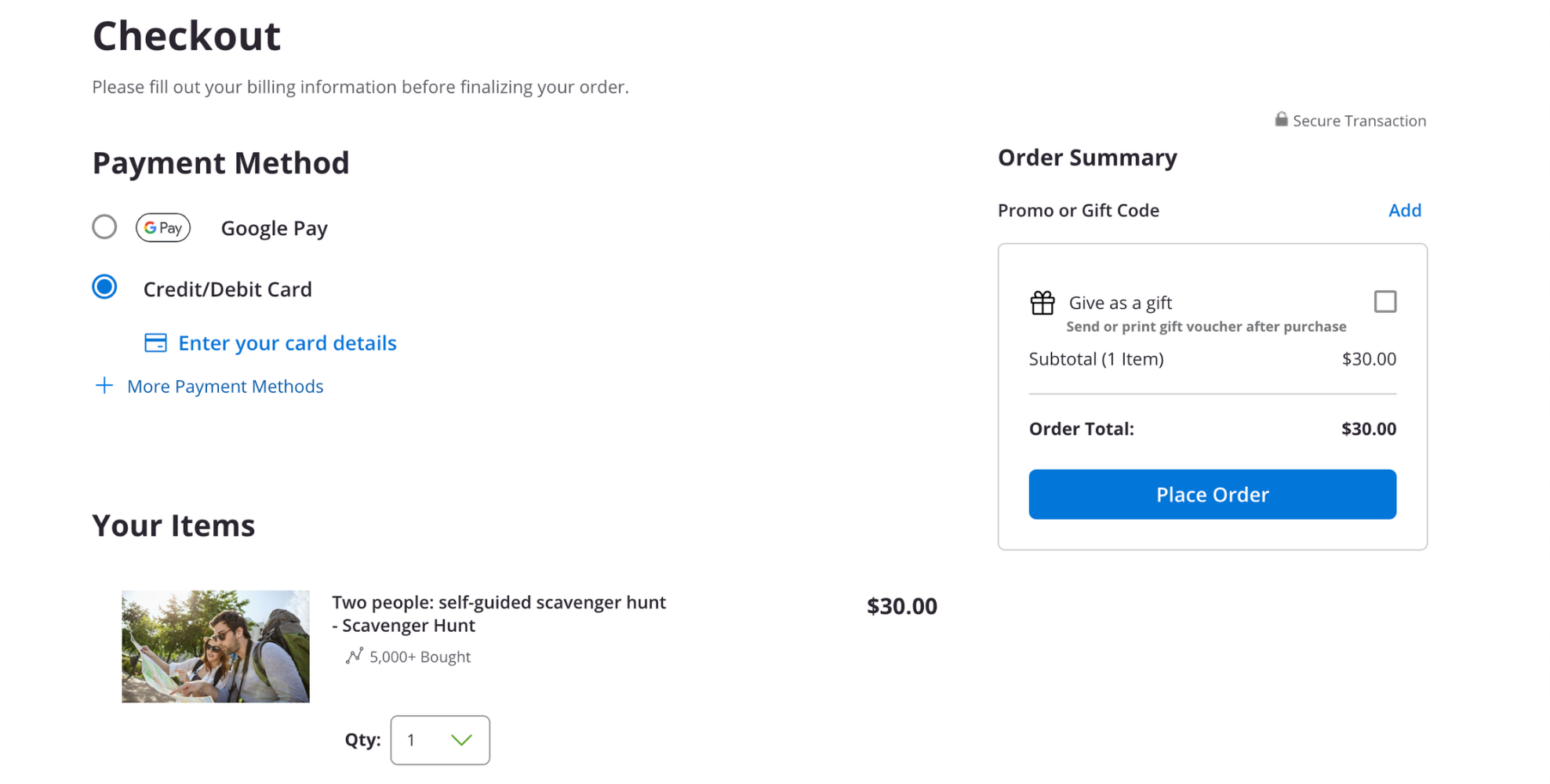Image resolution: width=1550 pixels, height=784 pixels.
Task: Check the Give as a gift checkbox
Action: (x=1385, y=302)
